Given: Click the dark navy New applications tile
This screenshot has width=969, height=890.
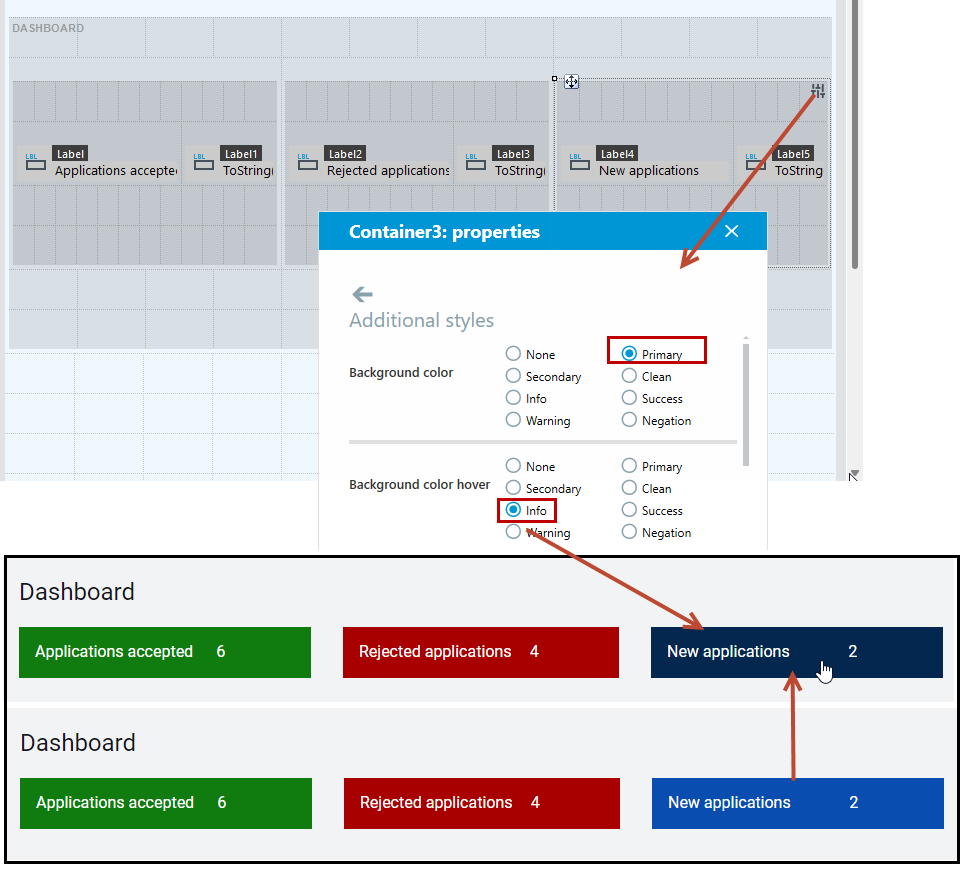Looking at the screenshot, I should point(797,652).
